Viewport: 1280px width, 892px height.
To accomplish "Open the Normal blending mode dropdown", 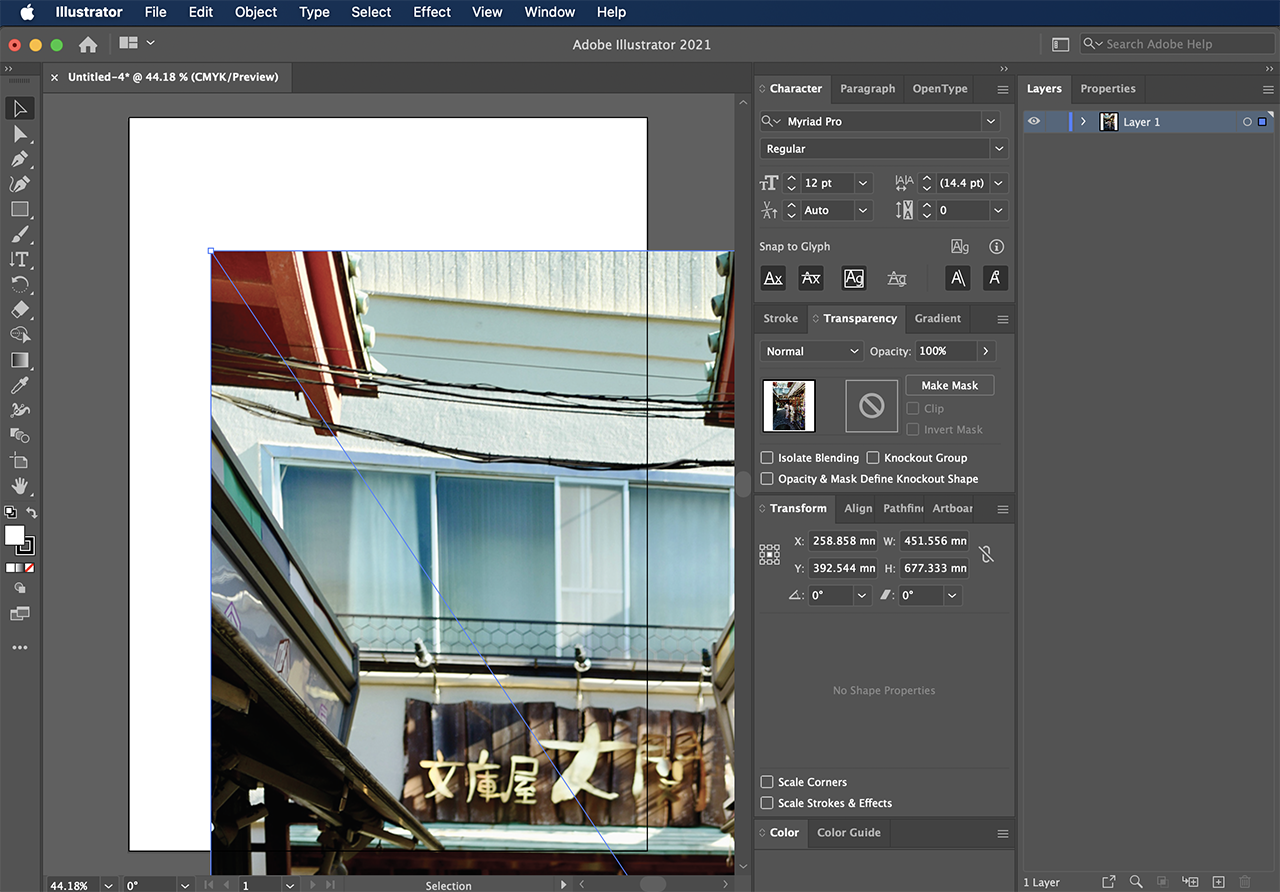I will (811, 351).
